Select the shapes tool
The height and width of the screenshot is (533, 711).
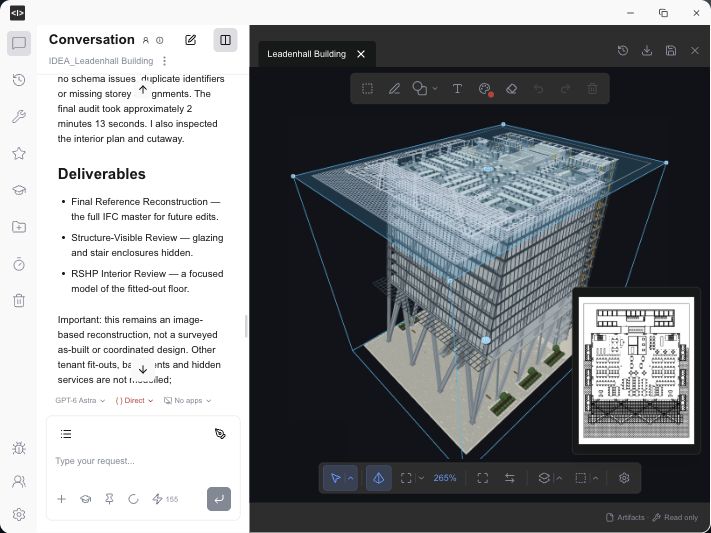(x=419, y=88)
